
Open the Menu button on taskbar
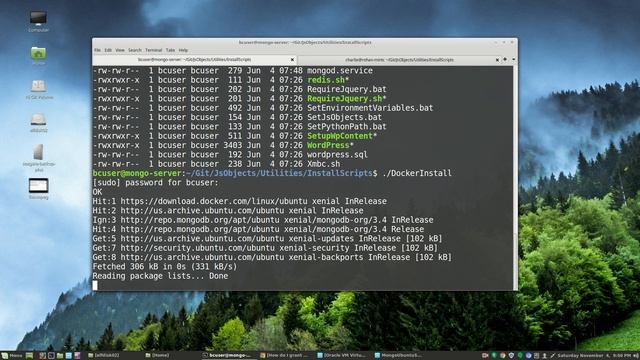(11, 356)
